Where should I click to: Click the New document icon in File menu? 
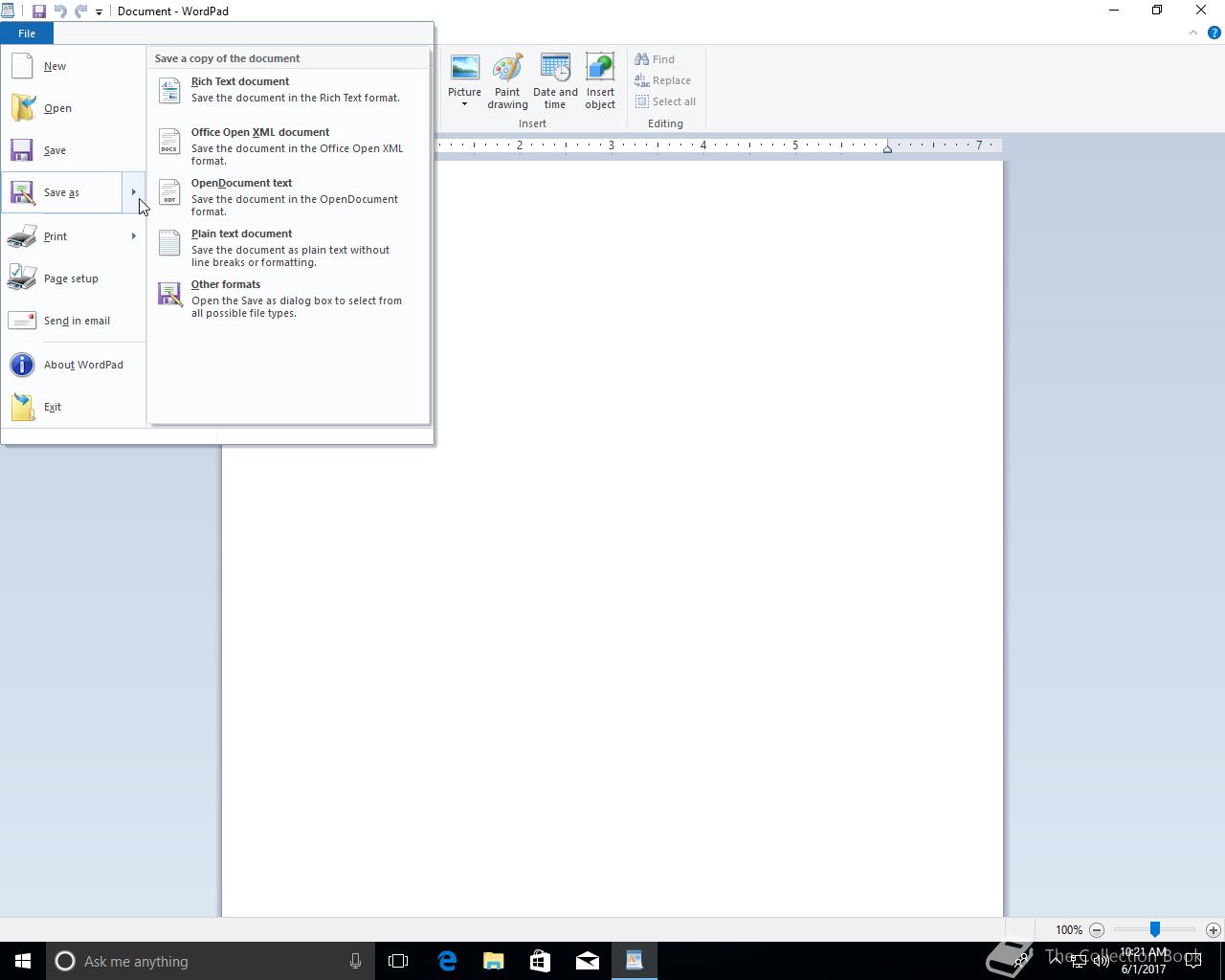pyautogui.click(x=22, y=66)
